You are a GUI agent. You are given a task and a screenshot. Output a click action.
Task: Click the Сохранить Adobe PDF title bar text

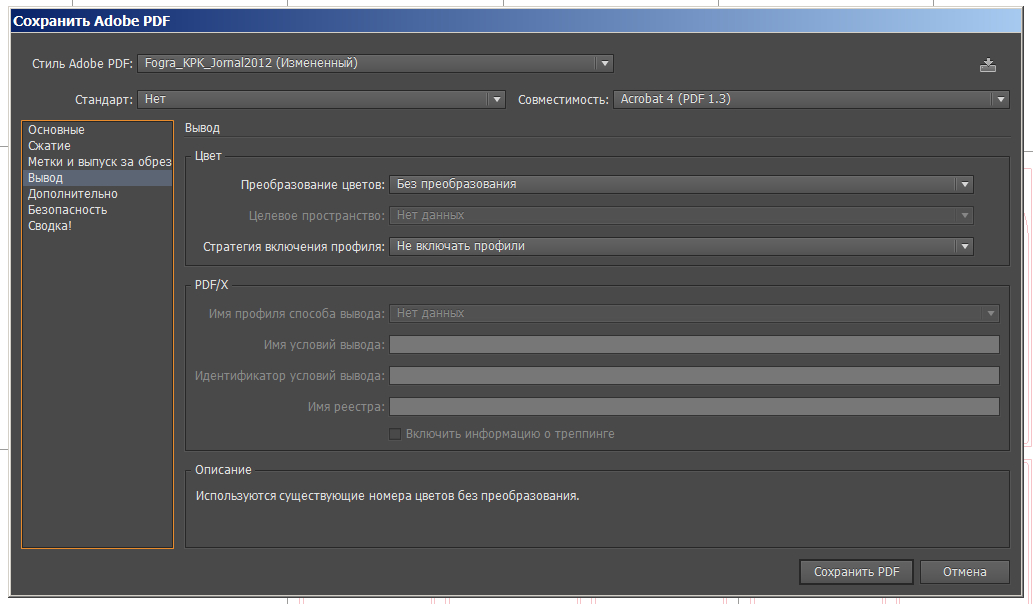tap(92, 21)
